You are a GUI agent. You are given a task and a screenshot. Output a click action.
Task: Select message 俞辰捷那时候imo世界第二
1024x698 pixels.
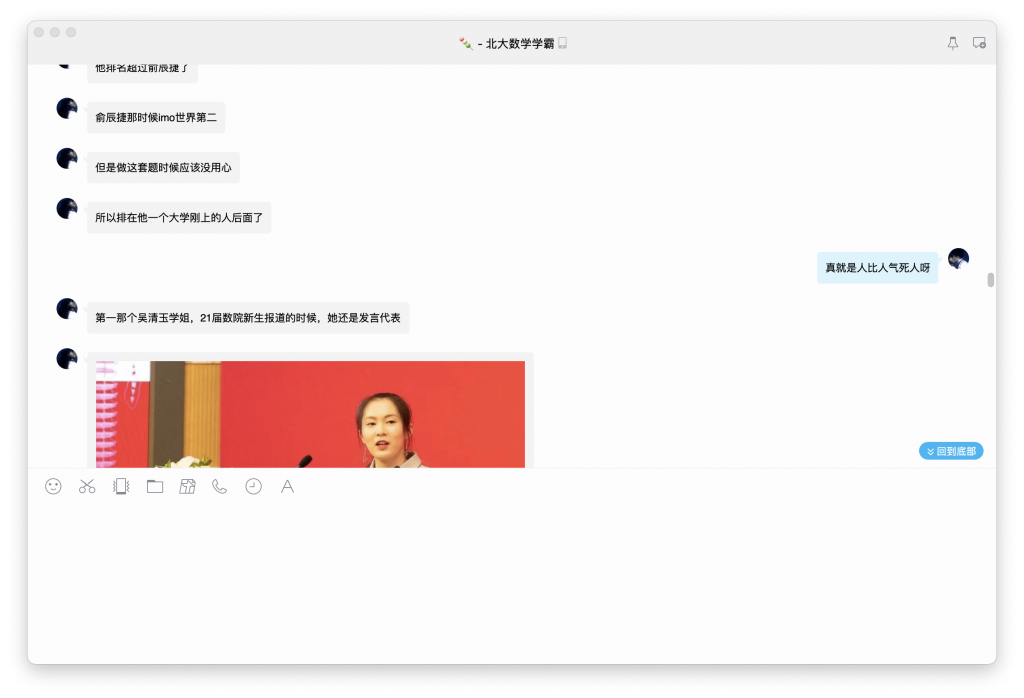(153, 117)
